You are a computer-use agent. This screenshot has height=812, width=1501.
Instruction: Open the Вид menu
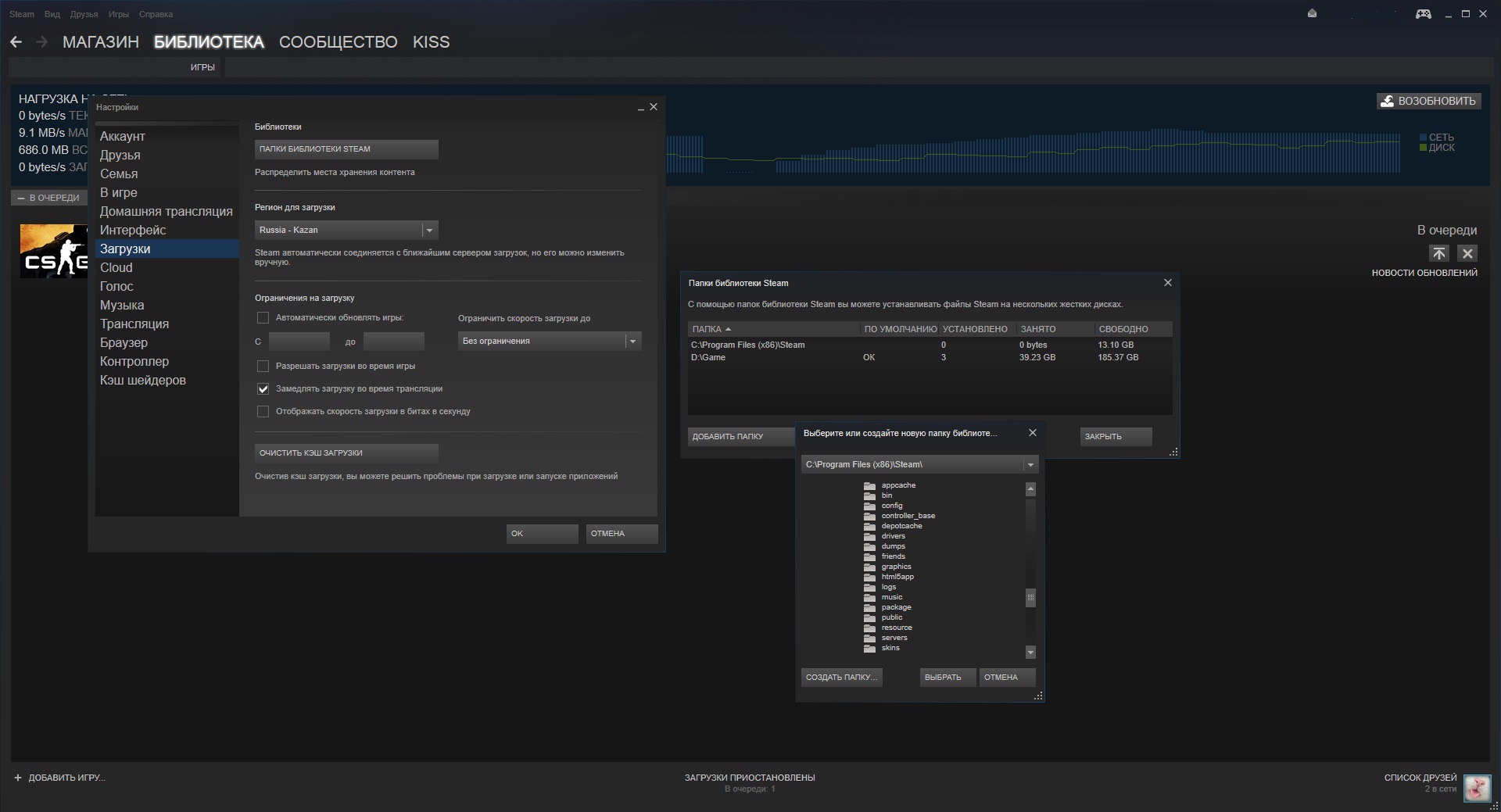point(52,14)
